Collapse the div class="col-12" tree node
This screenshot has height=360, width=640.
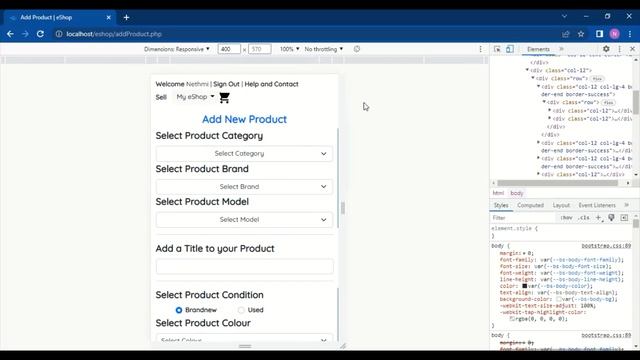pyautogui.click(x=527, y=70)
